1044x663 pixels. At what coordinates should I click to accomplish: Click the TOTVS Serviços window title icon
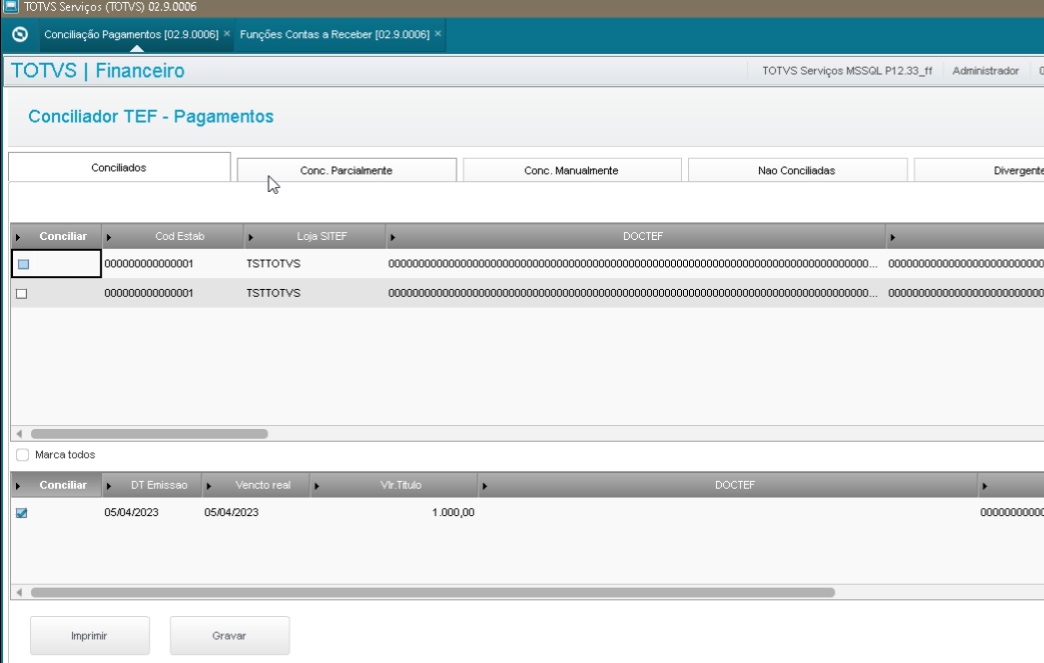pyautogui.click(x=11, y=7)
